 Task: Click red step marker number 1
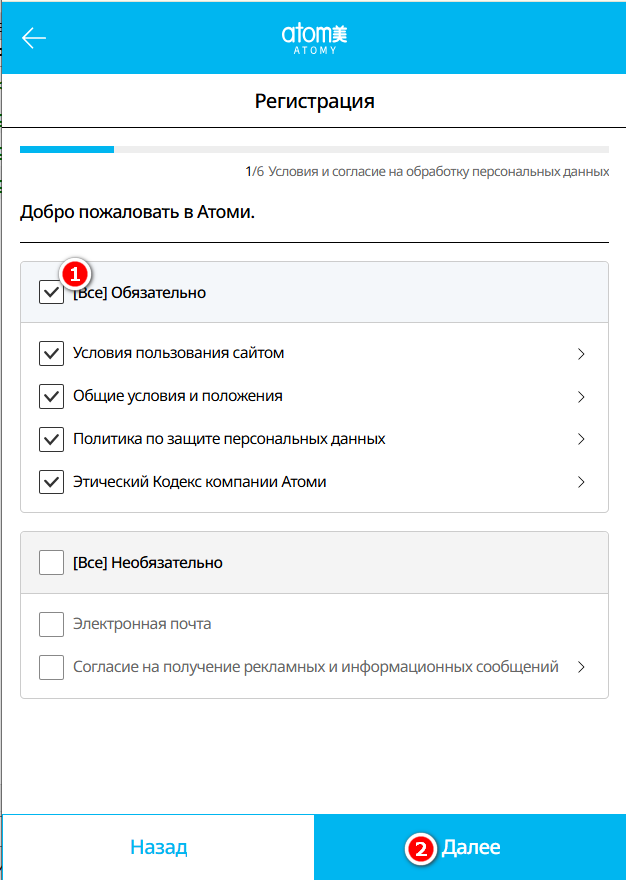(75, 275)
